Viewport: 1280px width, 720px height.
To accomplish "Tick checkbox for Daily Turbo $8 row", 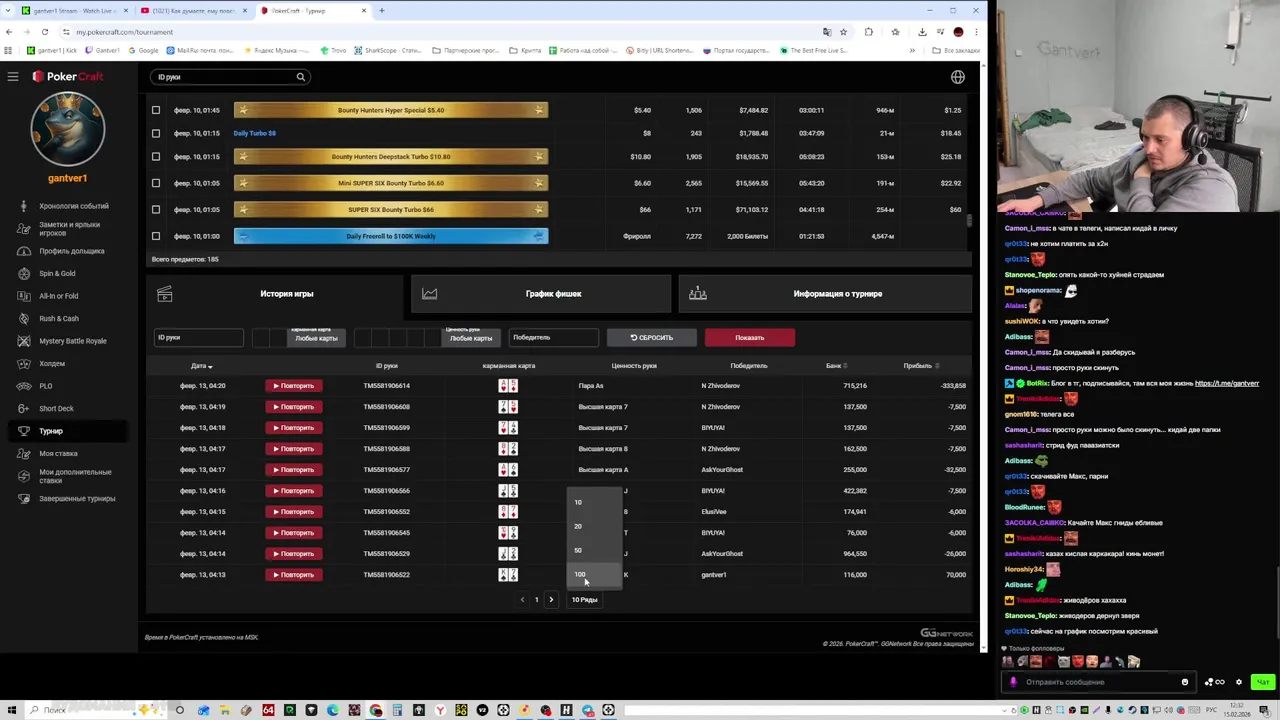I will tap(155, 133).
